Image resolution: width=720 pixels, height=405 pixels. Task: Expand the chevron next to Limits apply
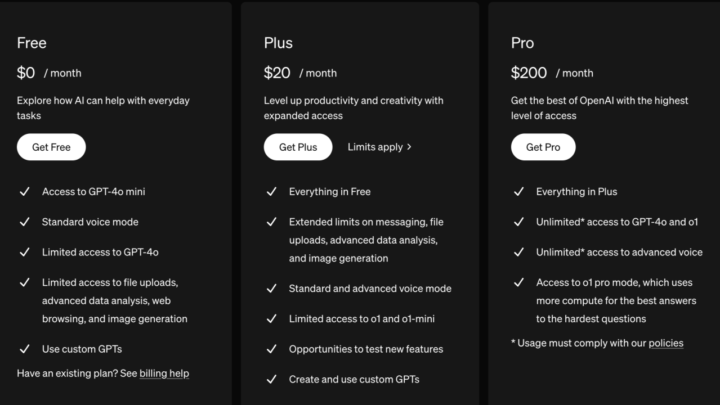(409, 147)
